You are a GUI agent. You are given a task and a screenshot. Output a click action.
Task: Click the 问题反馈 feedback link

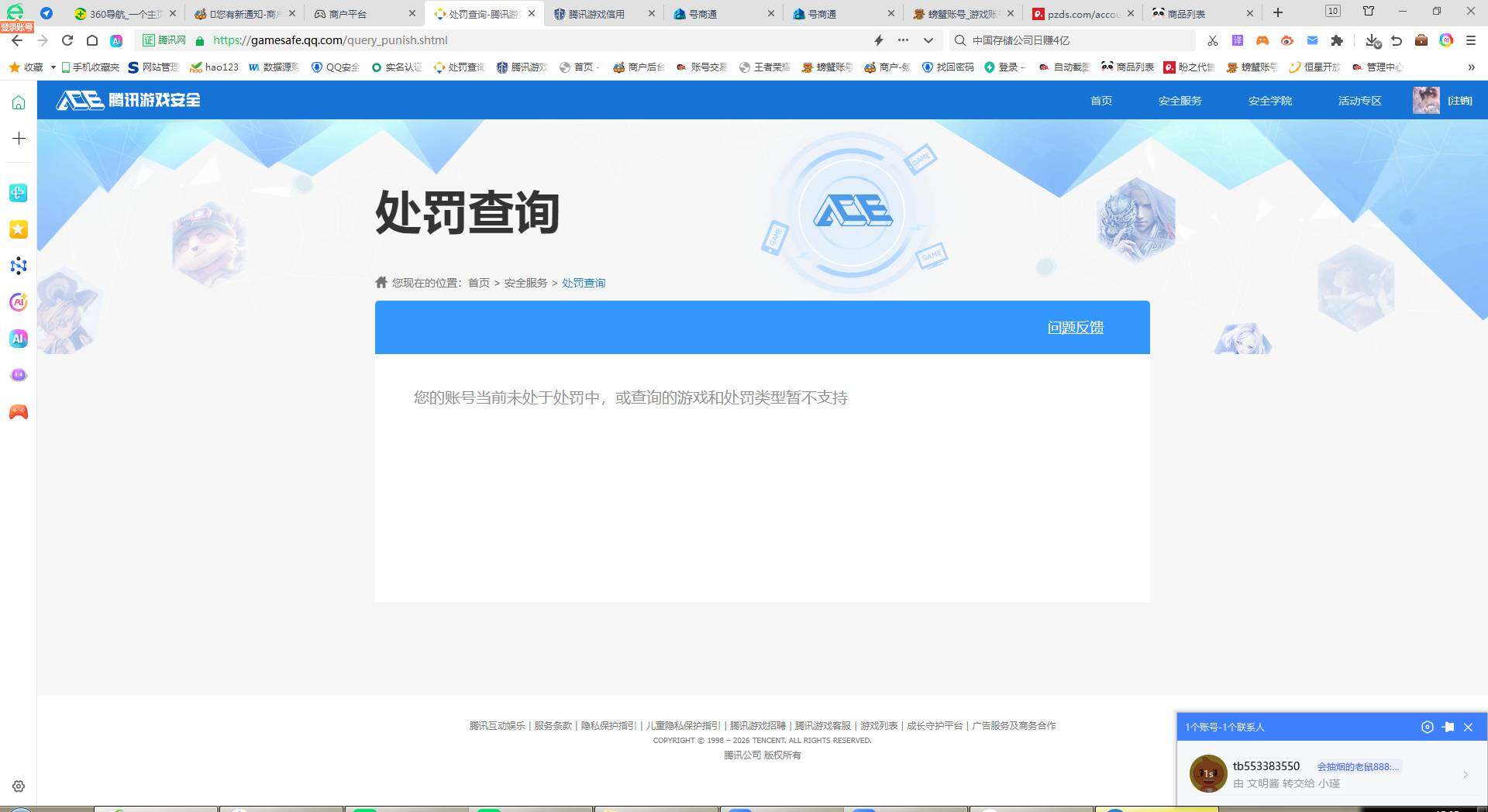pos(1076,328)
